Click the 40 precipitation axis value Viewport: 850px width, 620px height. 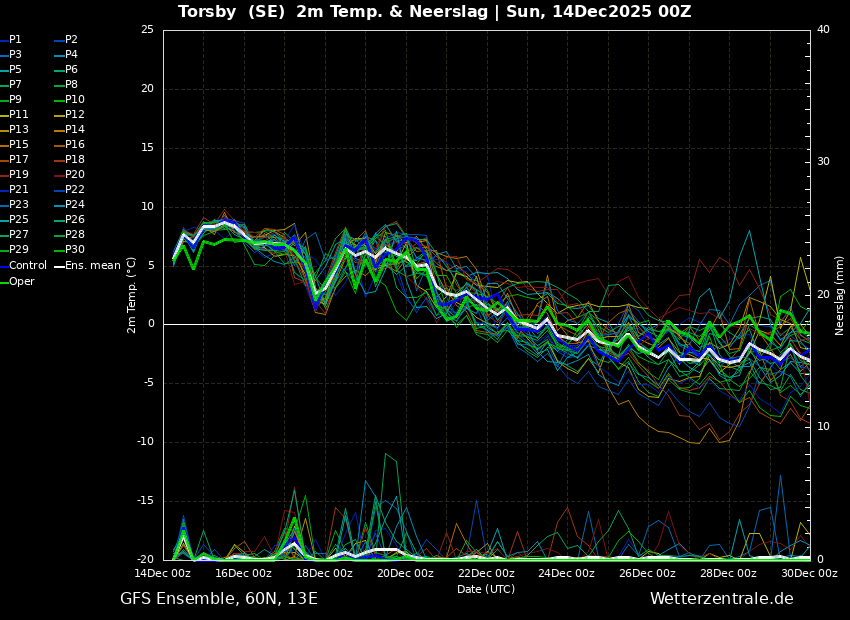click(x=823, y=30)
